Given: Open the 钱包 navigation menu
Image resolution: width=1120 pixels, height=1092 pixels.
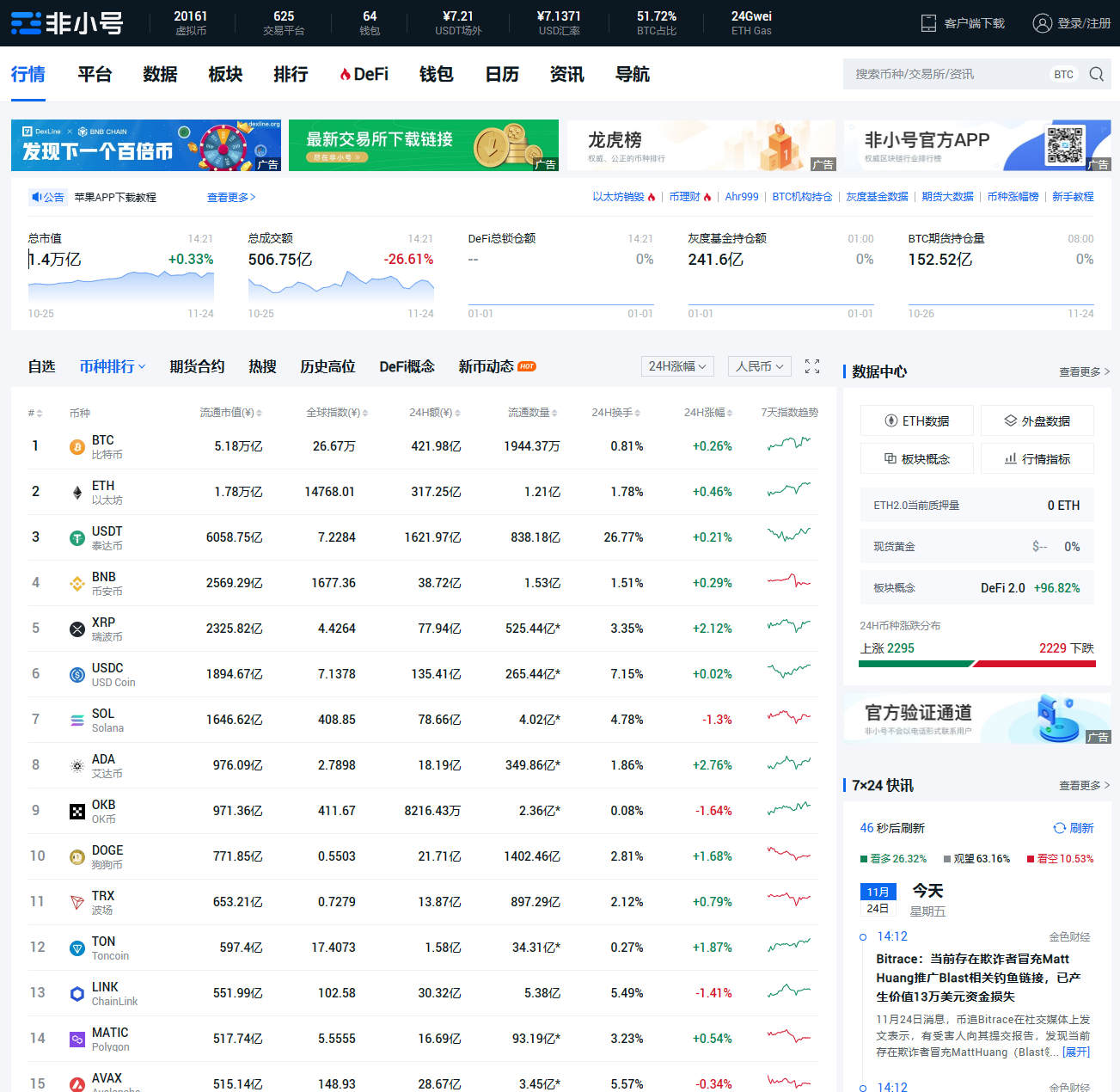Looking at the screenshot, I should tap(437, 75).
